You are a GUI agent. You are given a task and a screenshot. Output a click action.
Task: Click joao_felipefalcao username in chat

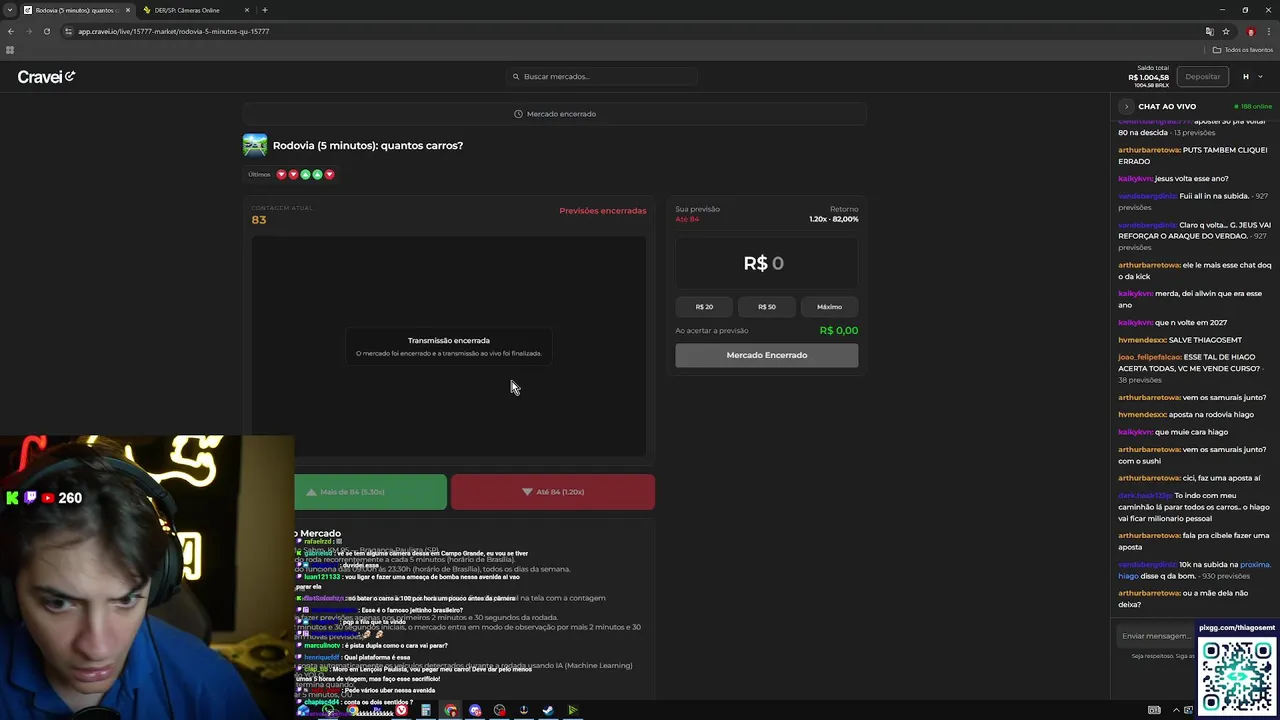[x=1149, y=357]
